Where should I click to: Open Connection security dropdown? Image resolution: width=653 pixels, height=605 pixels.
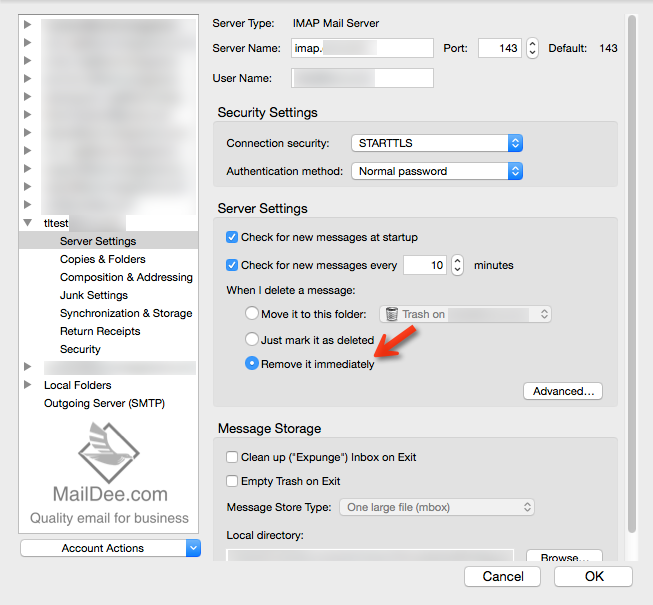point(436,143)
